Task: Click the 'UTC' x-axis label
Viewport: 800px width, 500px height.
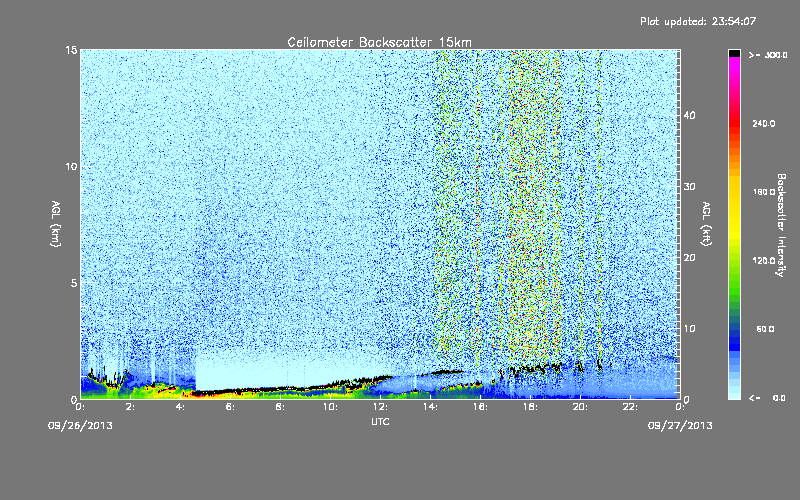Action: [380, 421]
